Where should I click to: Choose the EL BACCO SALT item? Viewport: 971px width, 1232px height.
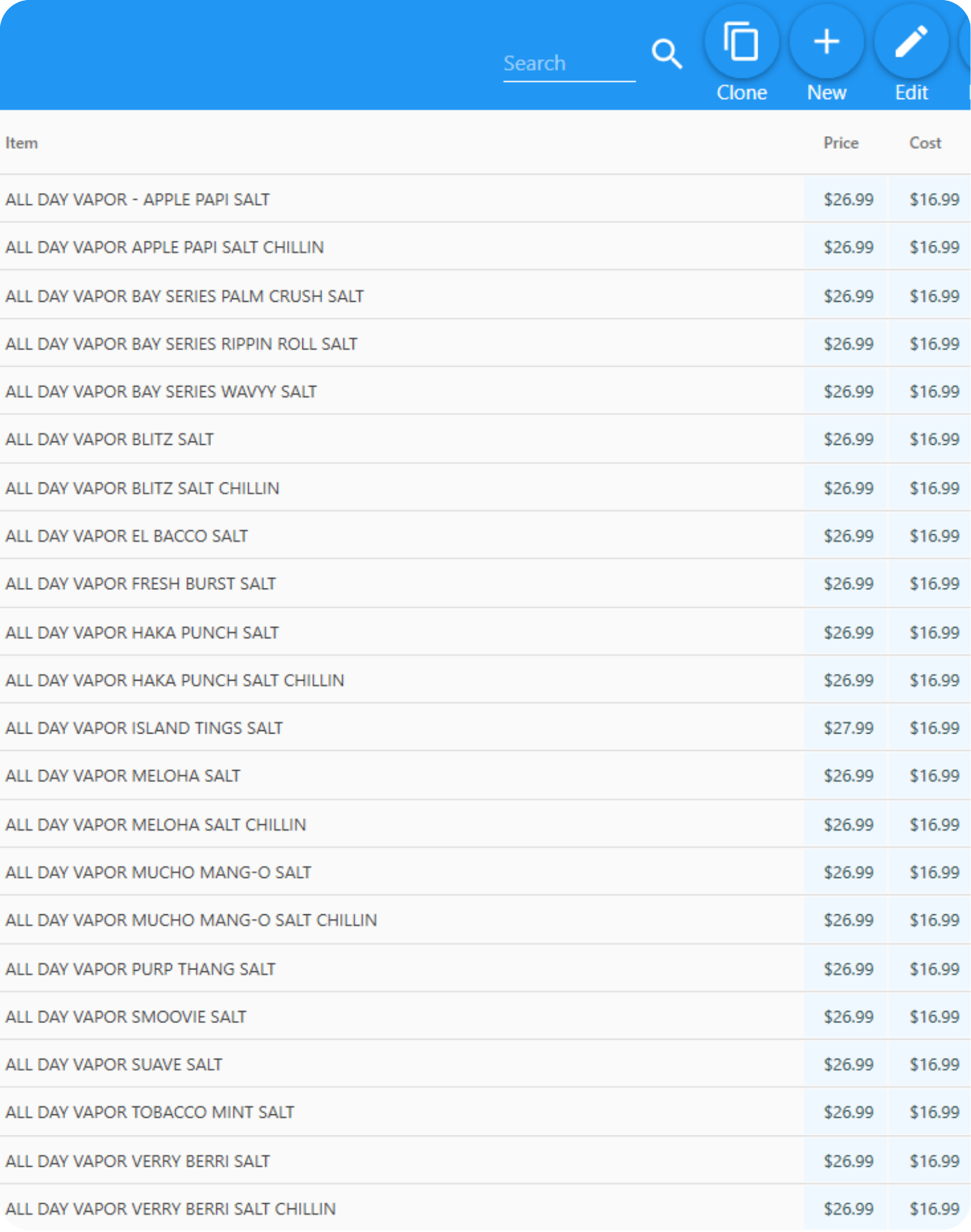pyautogui.click(x=127, y=536)
